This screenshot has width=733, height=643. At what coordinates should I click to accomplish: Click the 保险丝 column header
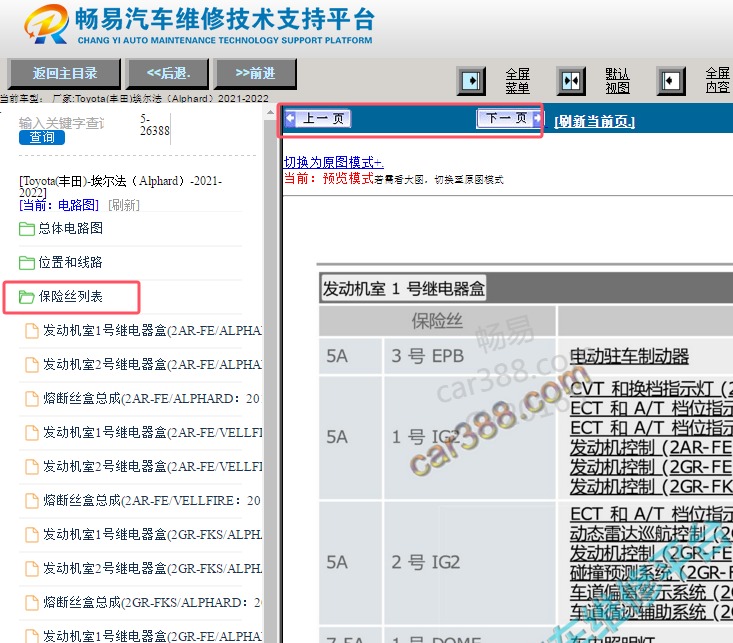click(437, 321)
